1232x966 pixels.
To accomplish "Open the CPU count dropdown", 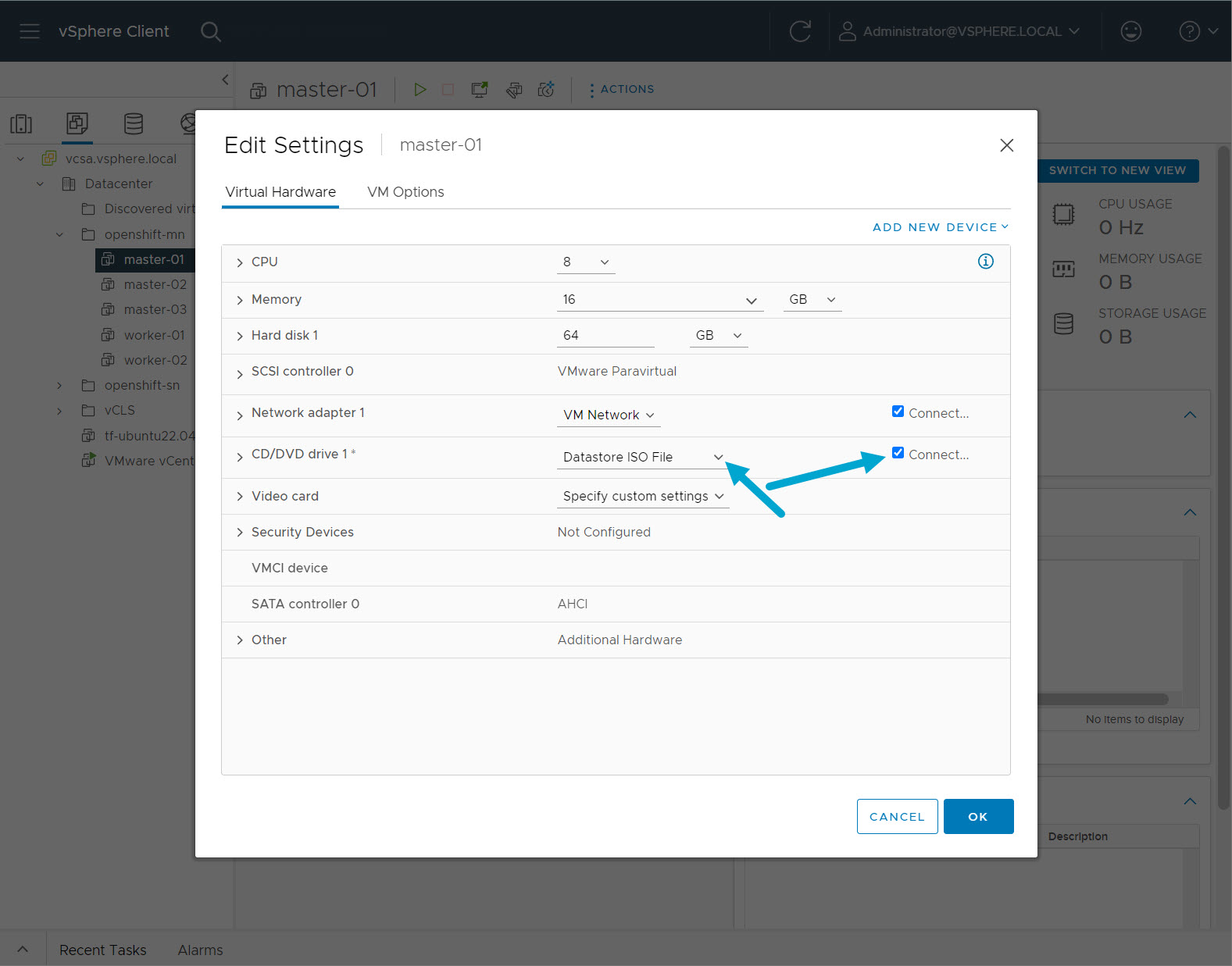I will click(586, 262).
